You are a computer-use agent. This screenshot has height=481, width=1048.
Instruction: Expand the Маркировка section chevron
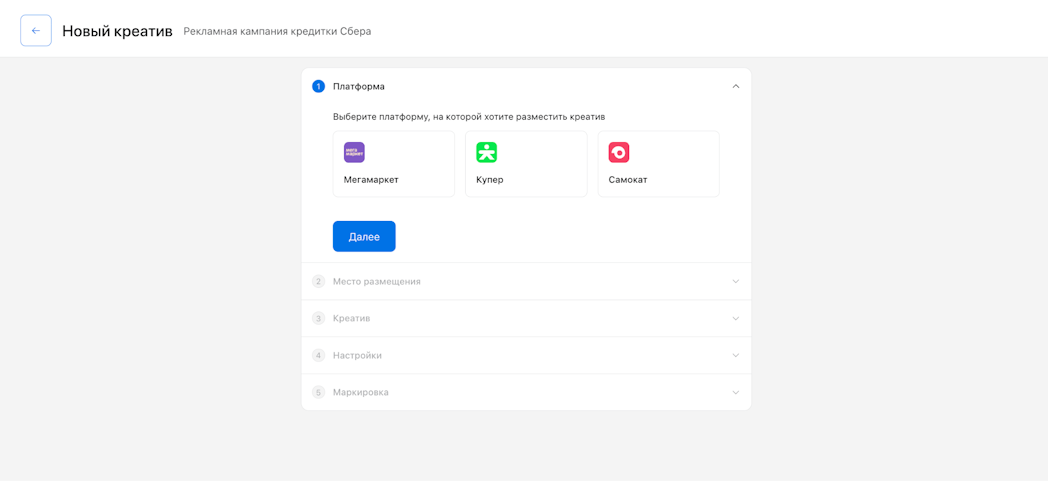(736, 392)
